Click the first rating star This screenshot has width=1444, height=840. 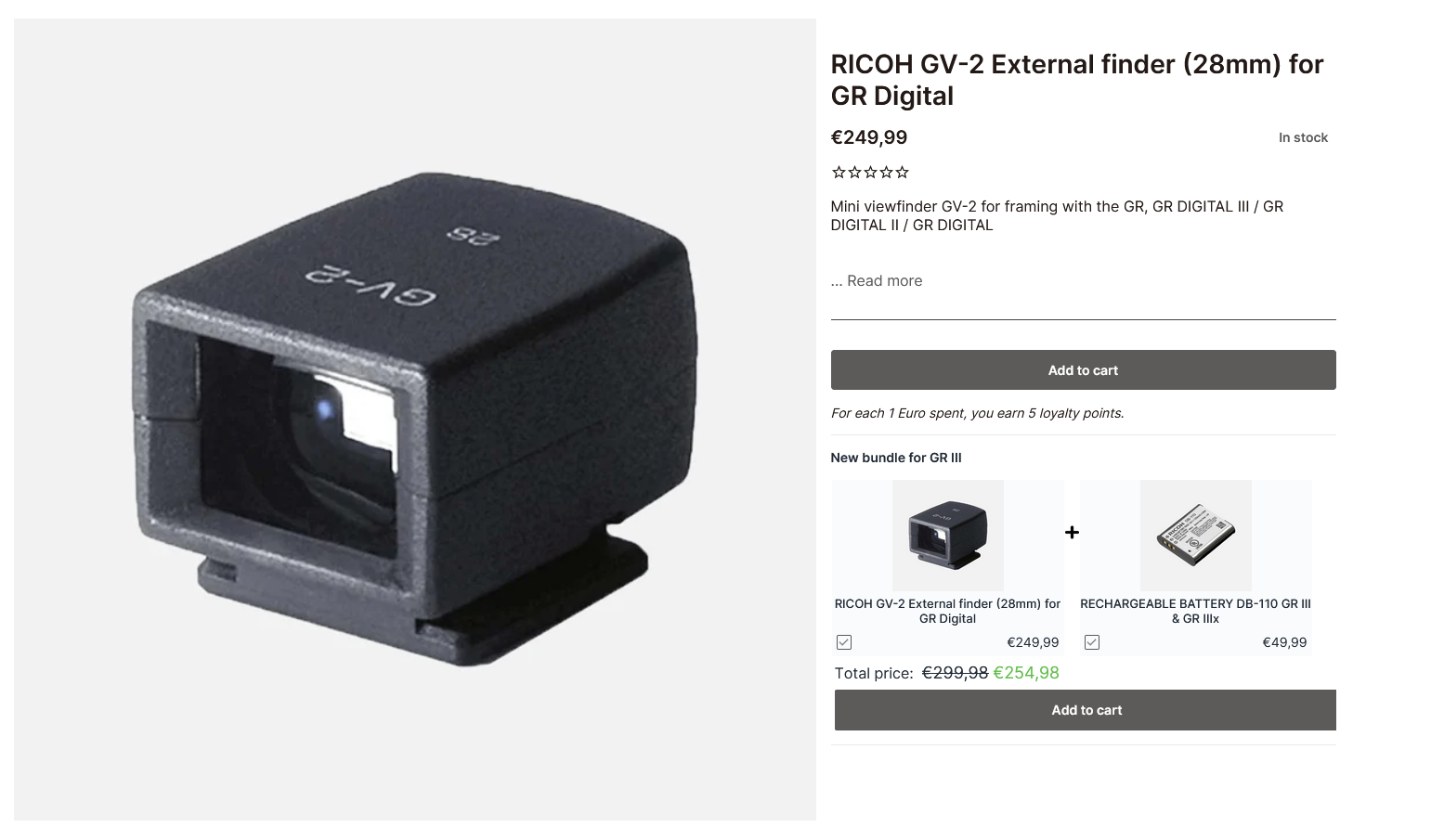[x=839, y=172]
